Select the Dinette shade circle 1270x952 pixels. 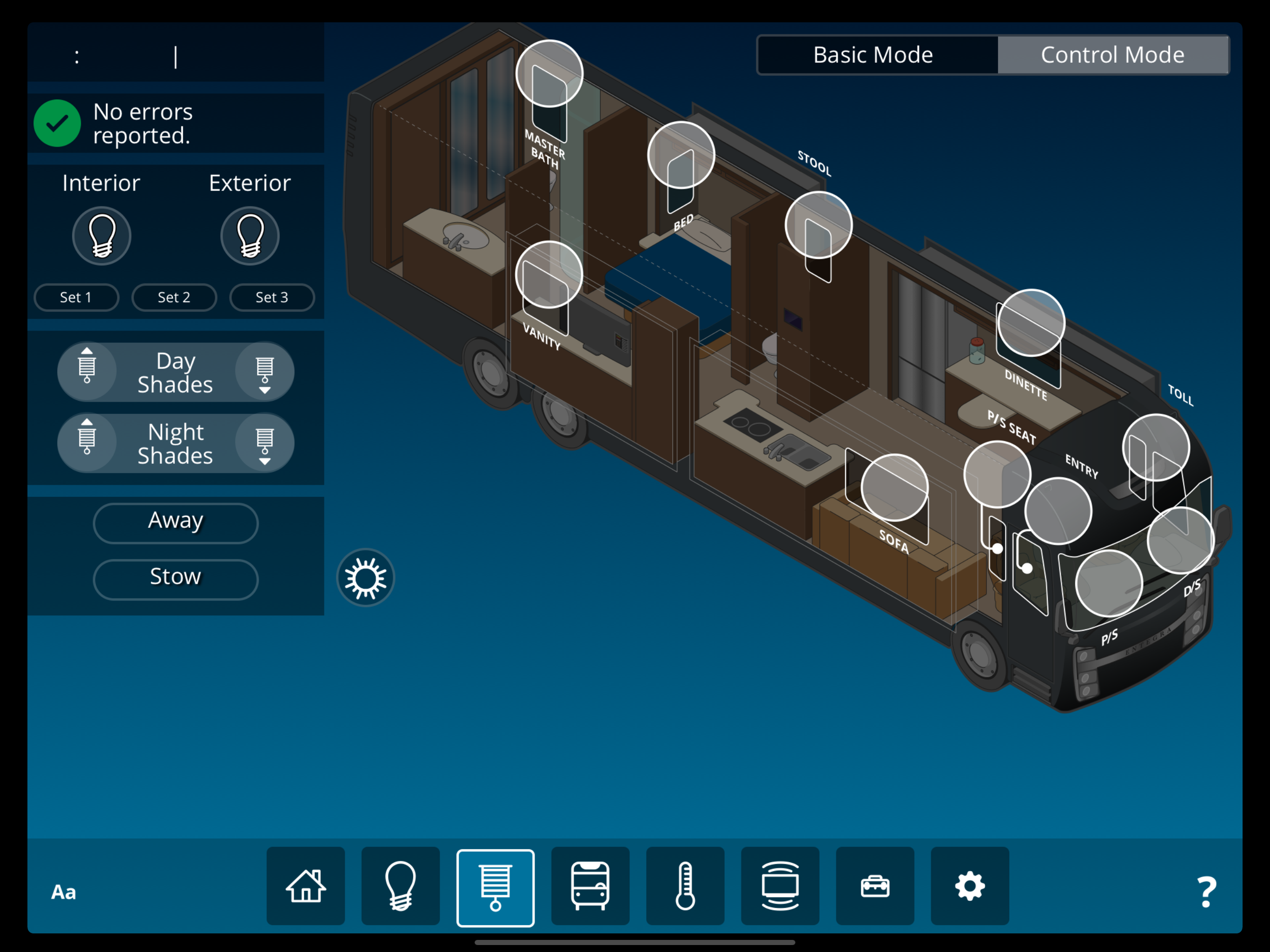1031,323
